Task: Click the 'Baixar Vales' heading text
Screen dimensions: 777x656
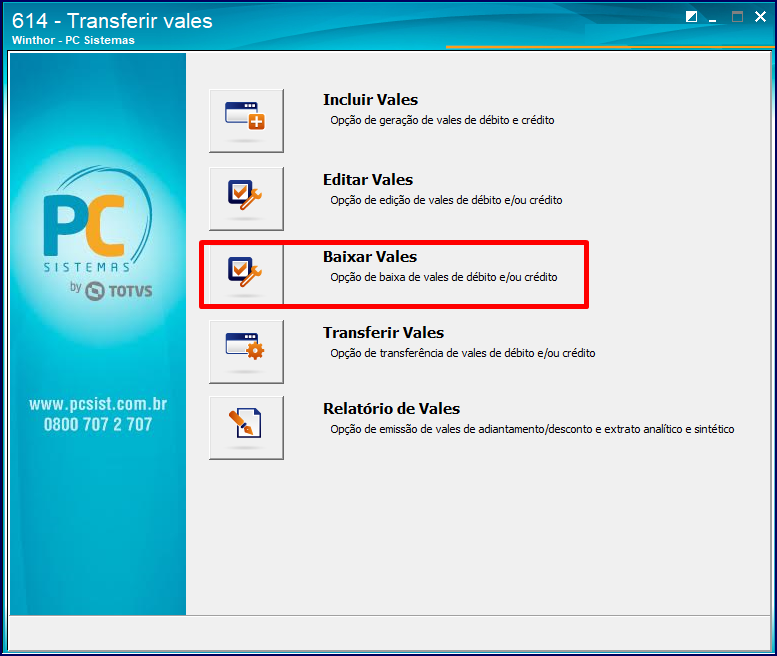Action: (370, 257)
